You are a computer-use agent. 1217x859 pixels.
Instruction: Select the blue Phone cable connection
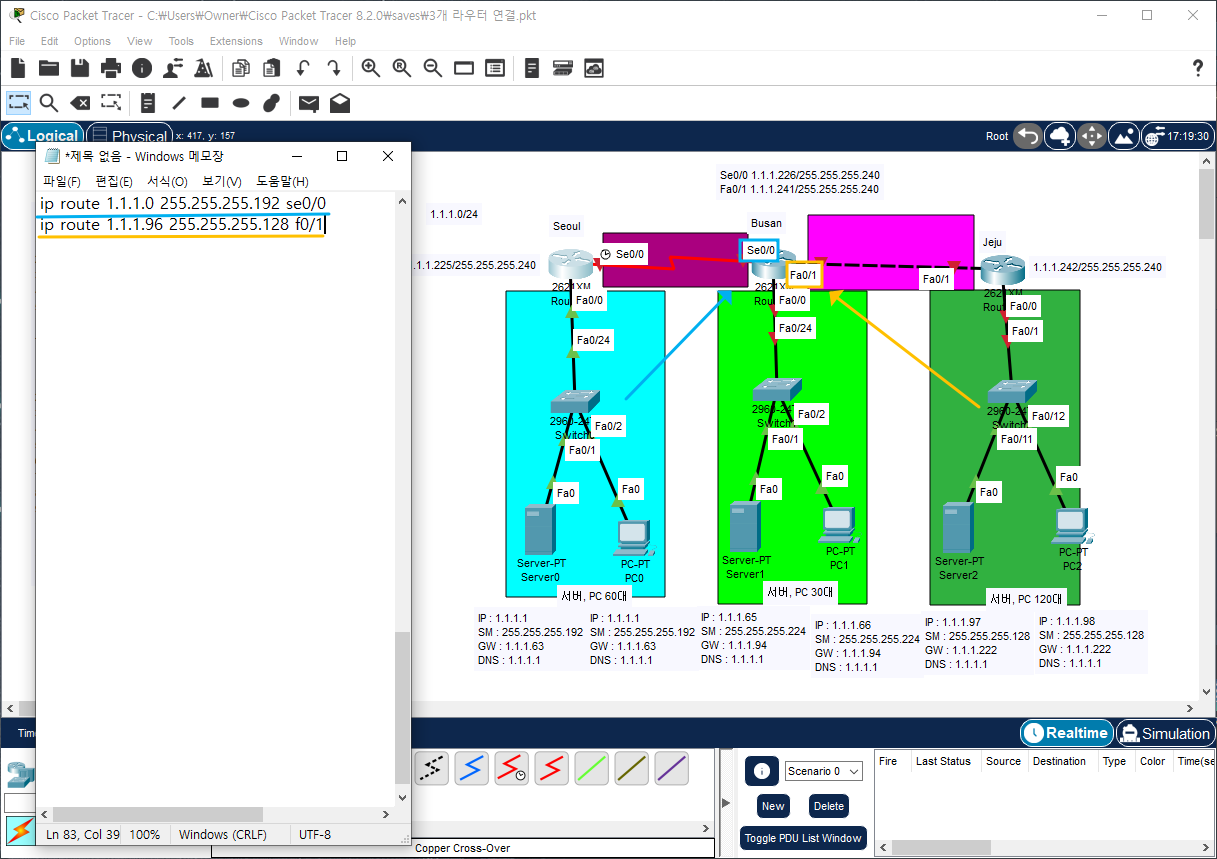point(471,768)
